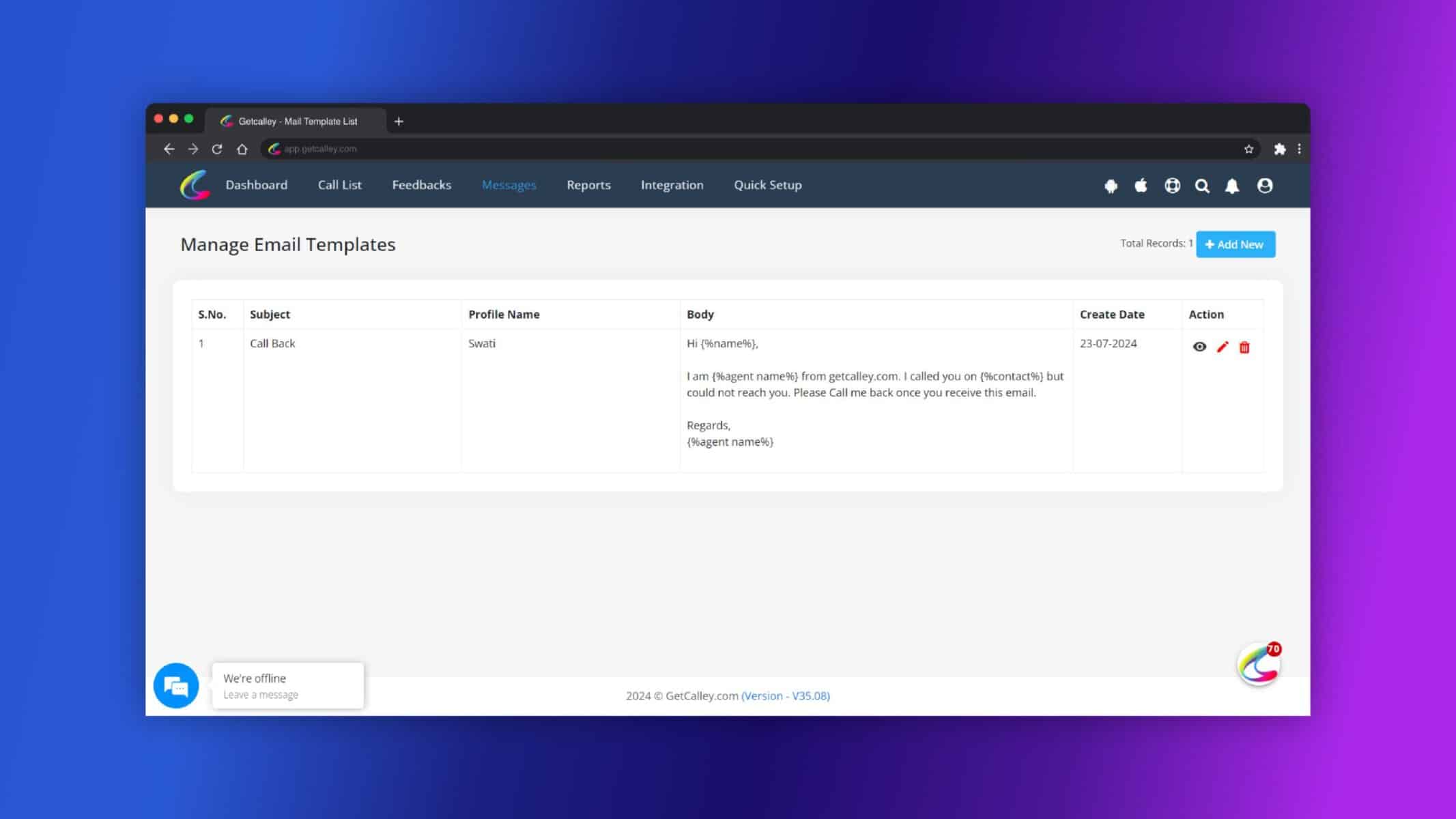Click the Add New button for email templates
Screen dimensions: 1456x819
(1235, 243)
